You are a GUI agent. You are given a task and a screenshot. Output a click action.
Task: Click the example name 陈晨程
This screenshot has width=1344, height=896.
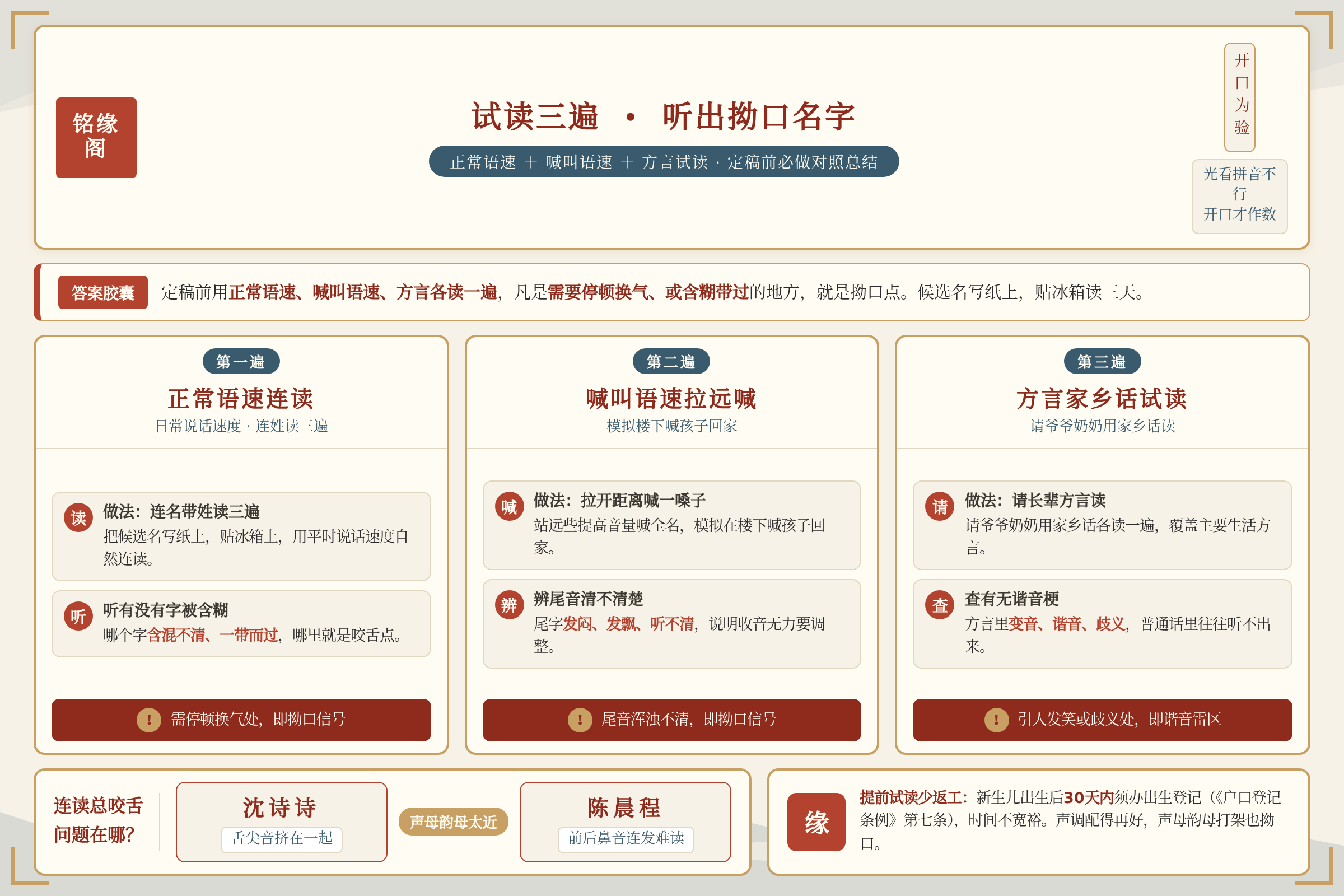point(625,808)
